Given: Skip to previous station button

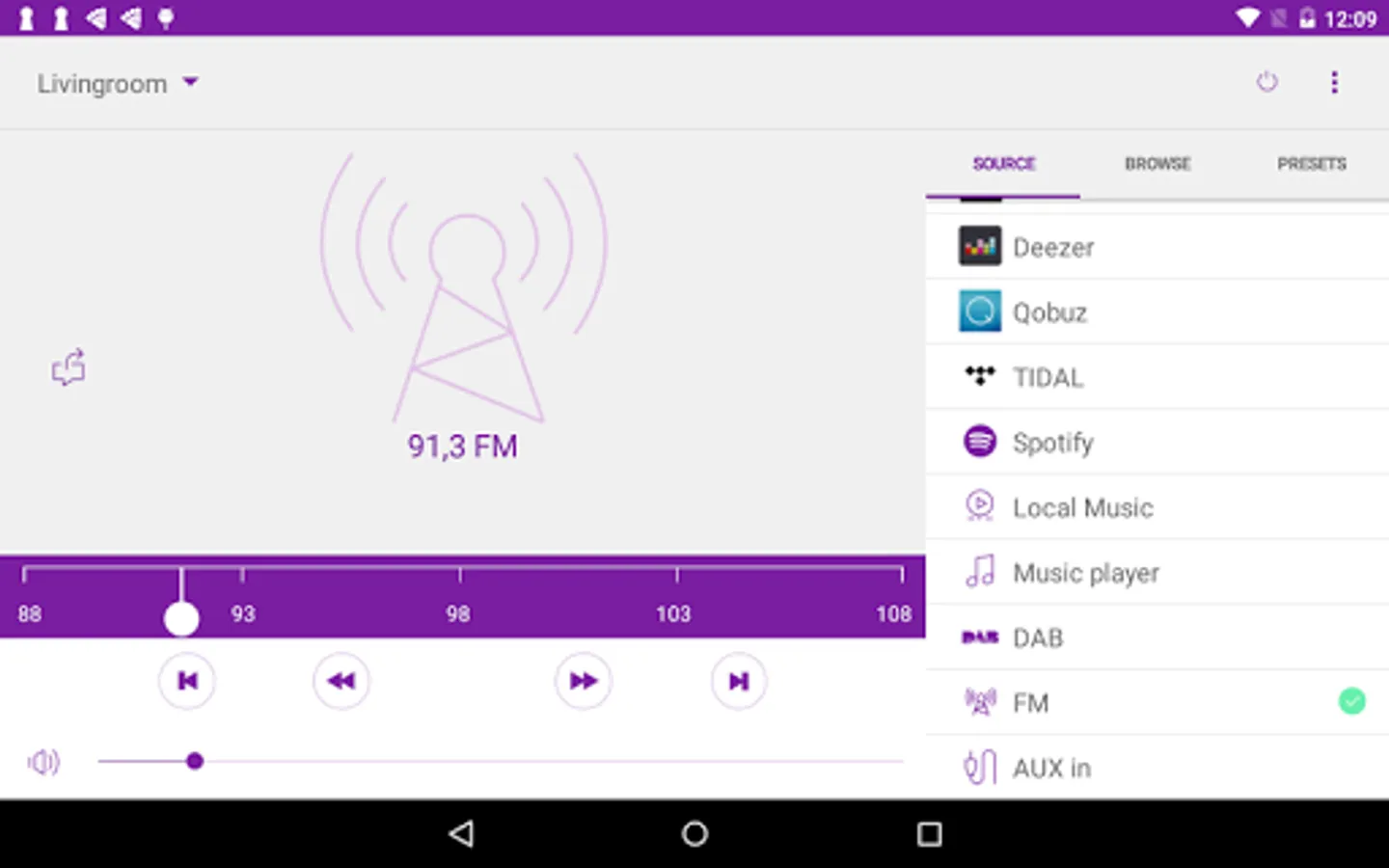Looking at the screenshot, I should [x=187, y=681].
